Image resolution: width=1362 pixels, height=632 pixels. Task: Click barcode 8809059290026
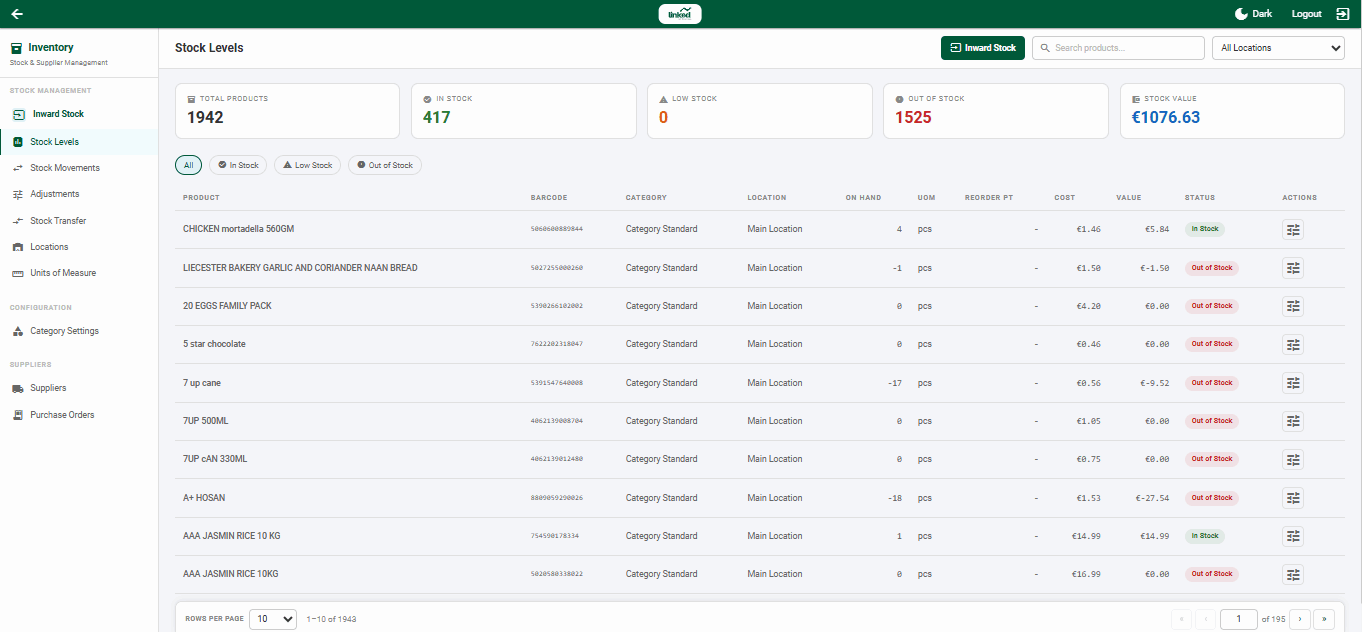click(x=557, y=498)
